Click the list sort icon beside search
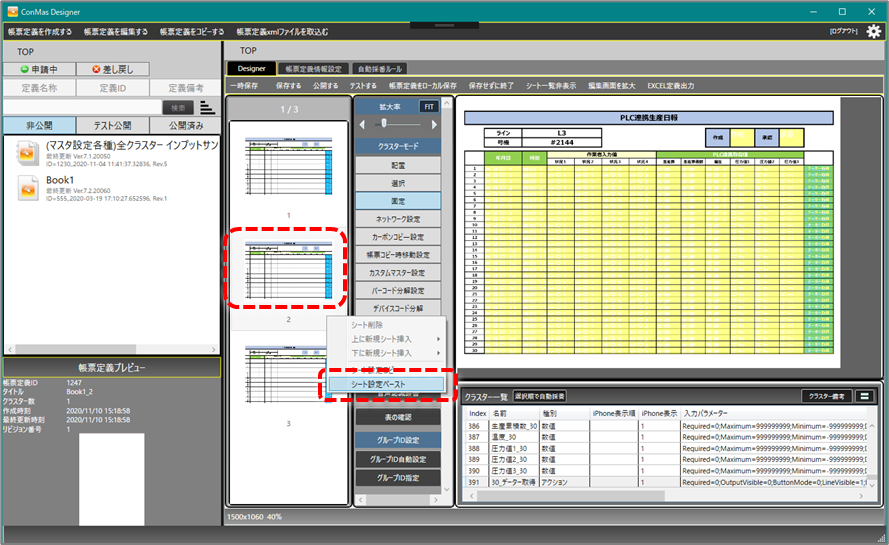Image resolution: width=889 pixels, height=545 pixels. click(x=207, y=107)
